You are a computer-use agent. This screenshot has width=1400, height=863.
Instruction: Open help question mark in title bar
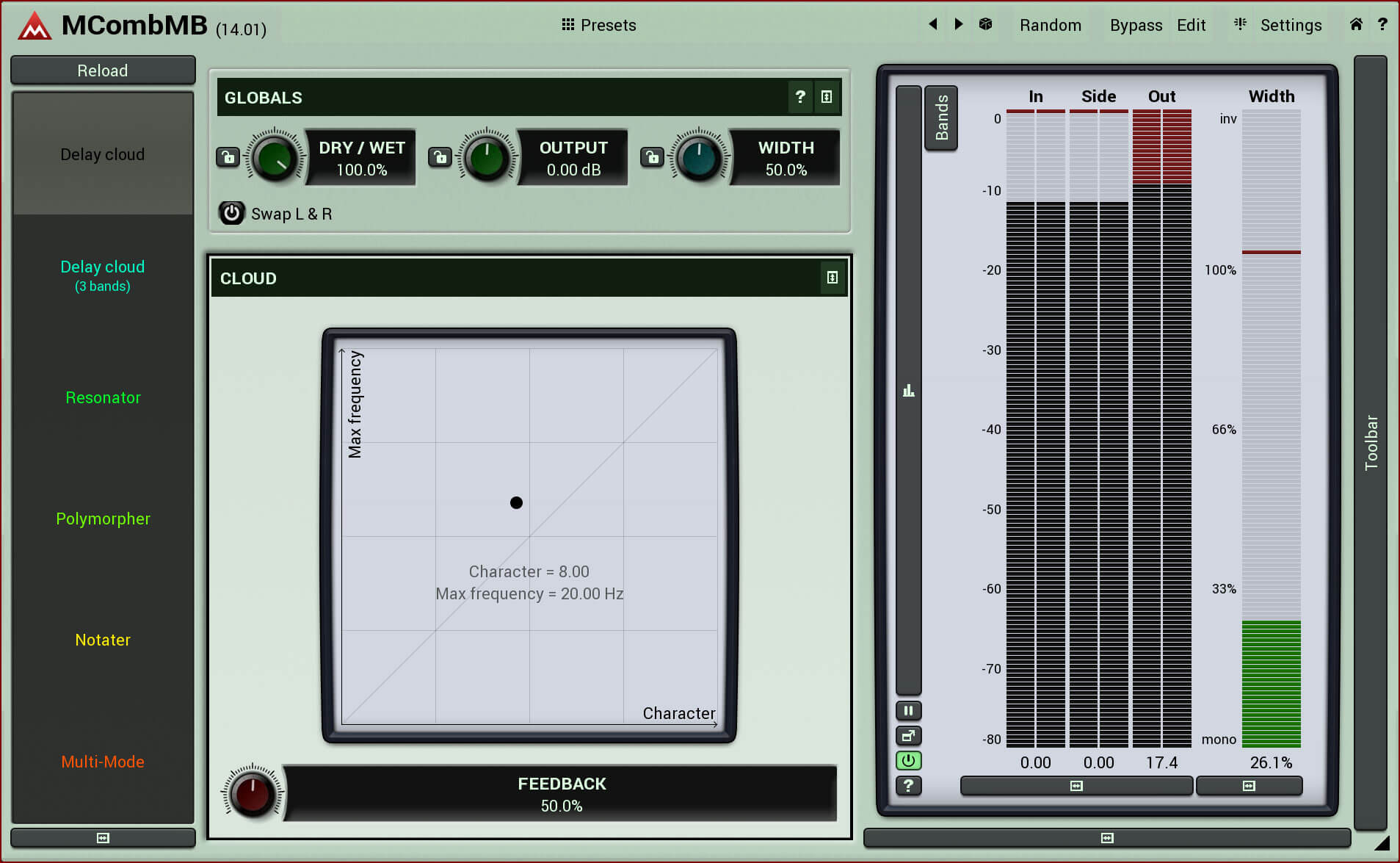pos(1382,24)
